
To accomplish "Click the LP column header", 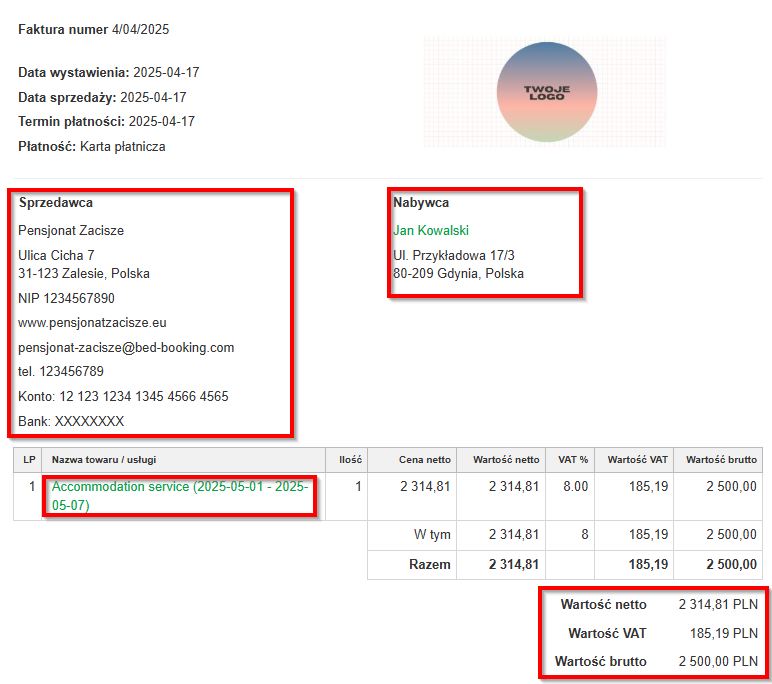I will pyautogui.click(x=29, y=459).
